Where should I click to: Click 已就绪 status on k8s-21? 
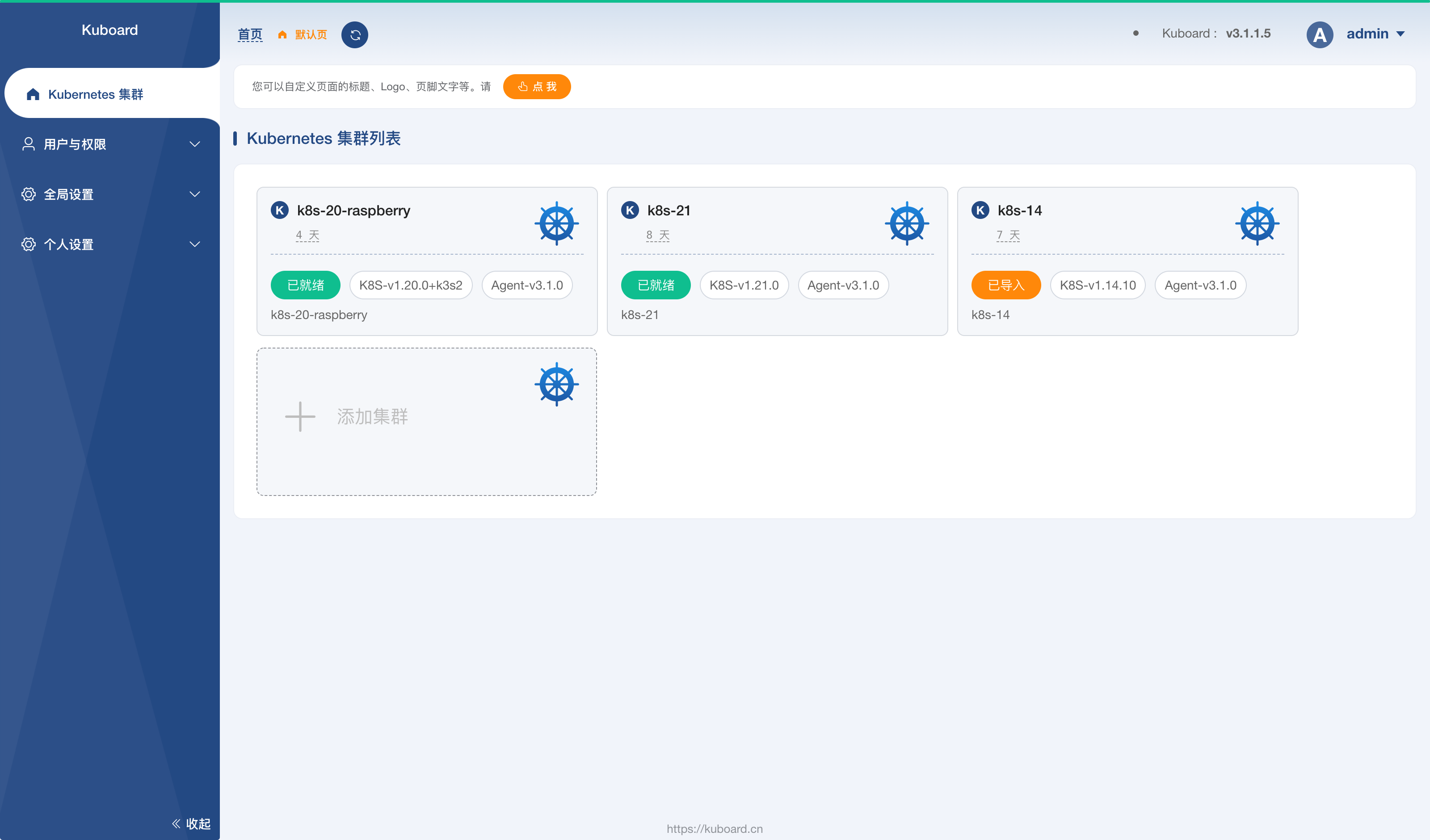(656, 285)
